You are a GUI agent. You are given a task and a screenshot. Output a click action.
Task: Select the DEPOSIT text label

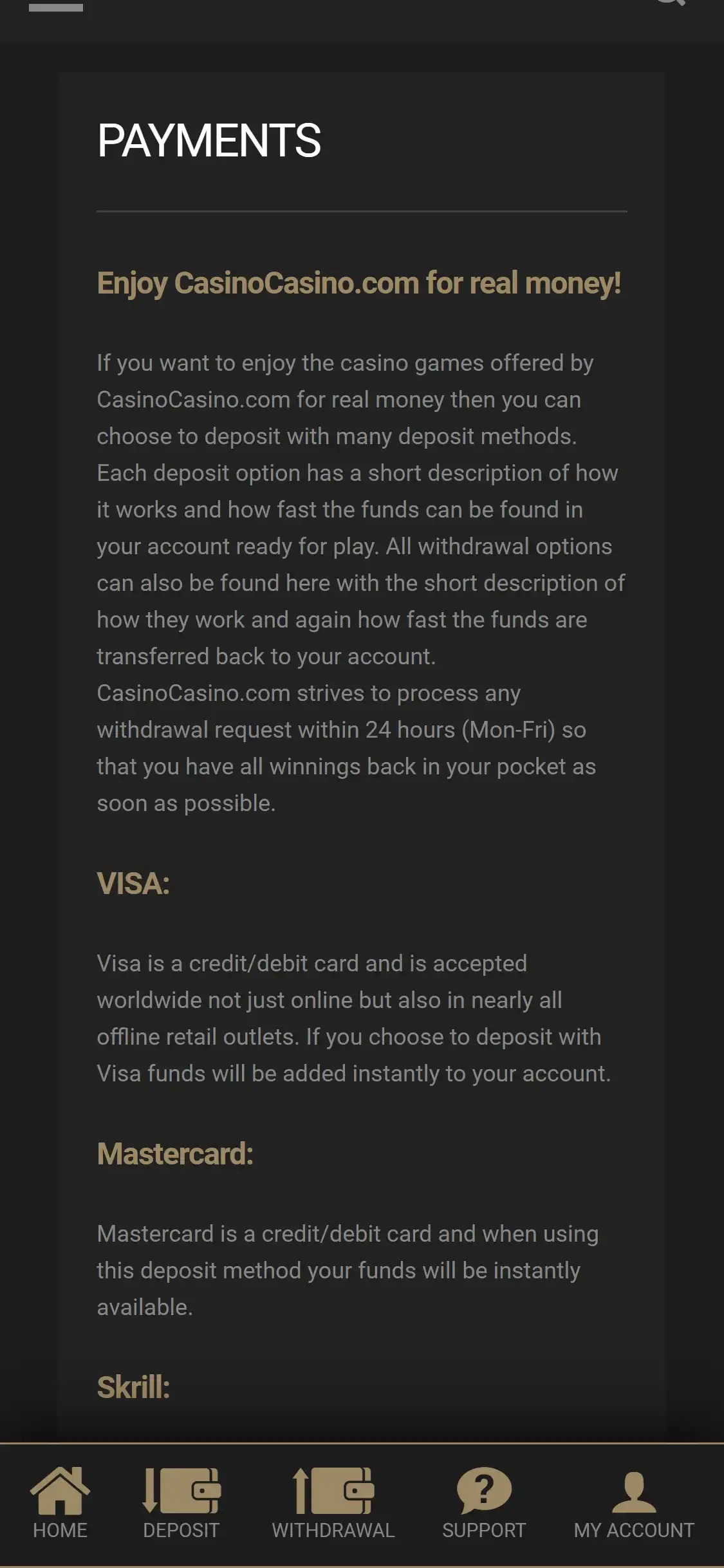(x=181, y=1530)
